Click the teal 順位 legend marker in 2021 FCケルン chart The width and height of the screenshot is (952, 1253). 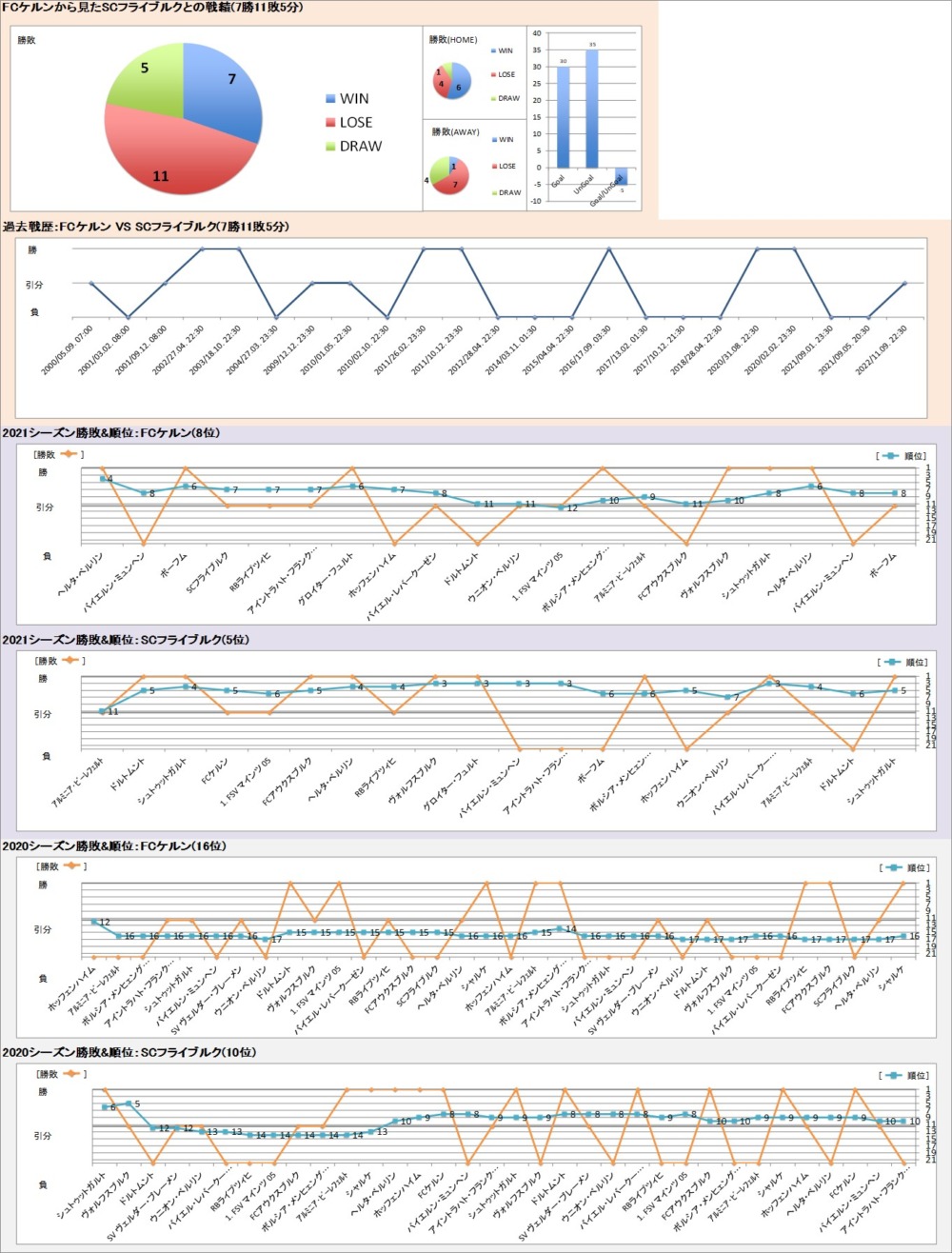click(890, 456)
